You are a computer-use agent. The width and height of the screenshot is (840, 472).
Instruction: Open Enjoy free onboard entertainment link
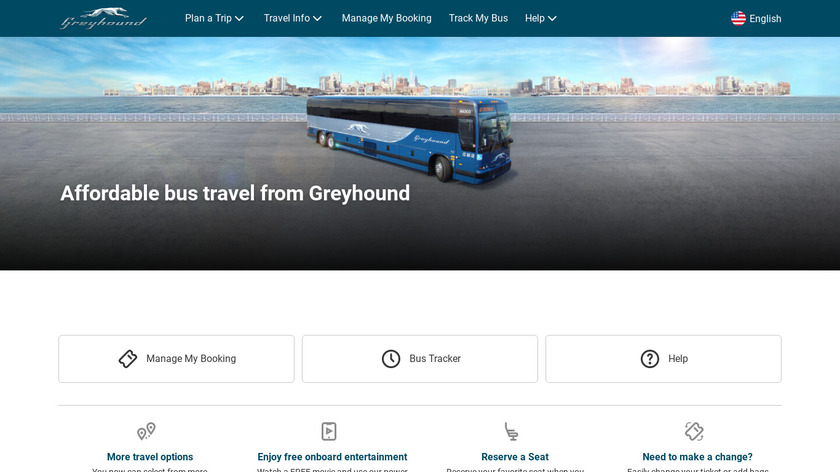(x=332, y=457)
